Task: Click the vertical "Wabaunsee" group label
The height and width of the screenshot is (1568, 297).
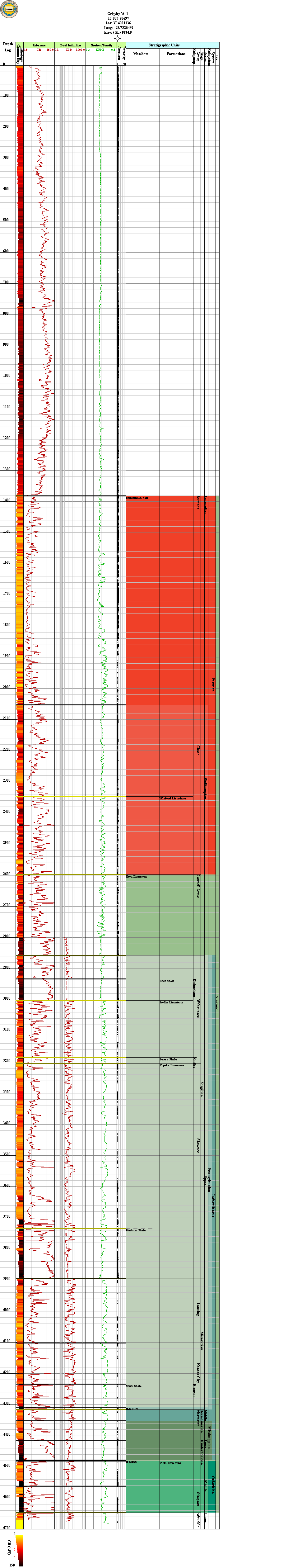Action: coord(198,1009)
